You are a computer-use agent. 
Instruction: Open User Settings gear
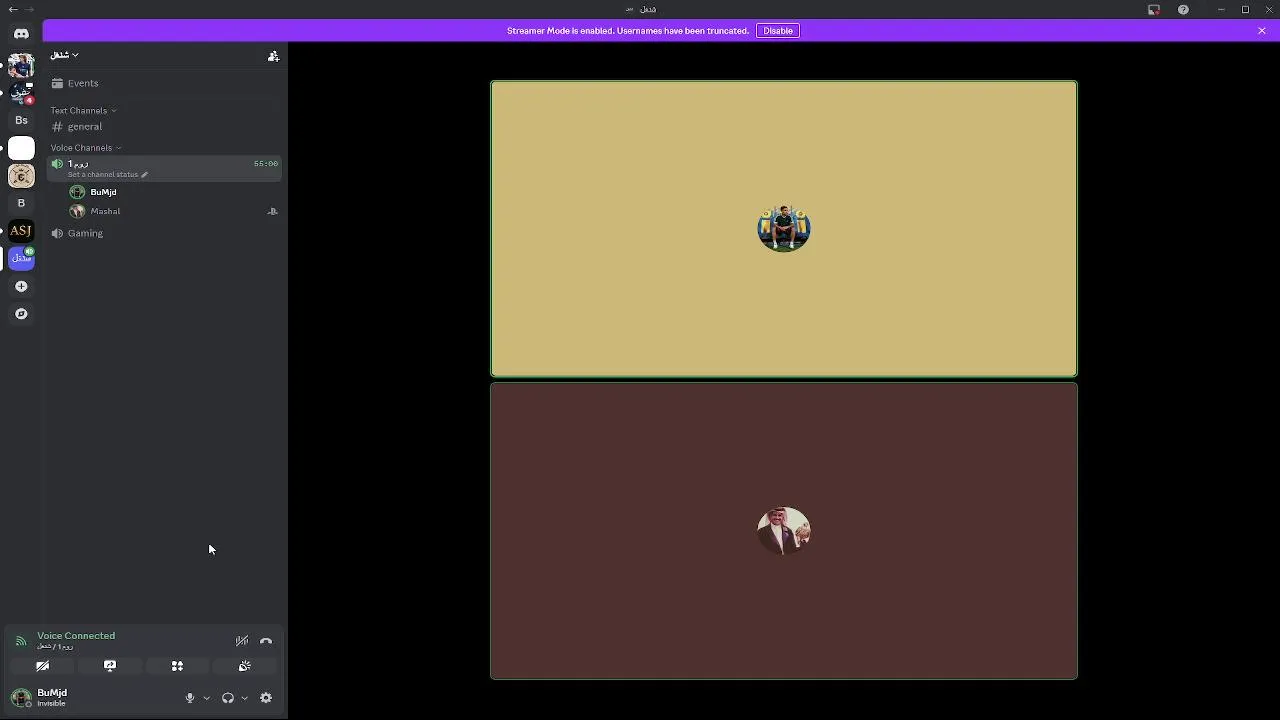[x=266, y=698]
